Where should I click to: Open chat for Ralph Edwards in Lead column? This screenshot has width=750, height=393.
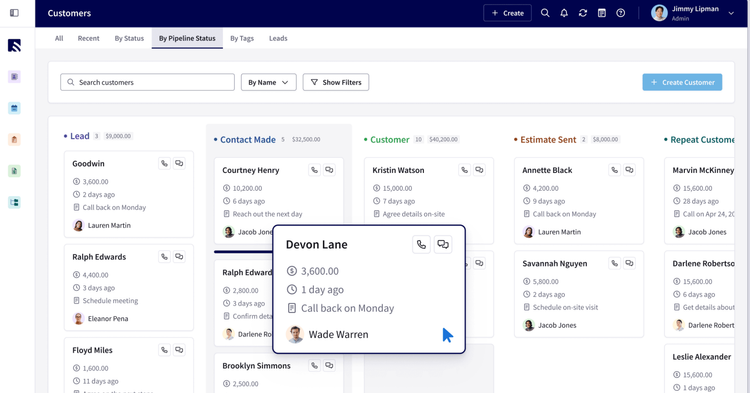pos(179,257)
